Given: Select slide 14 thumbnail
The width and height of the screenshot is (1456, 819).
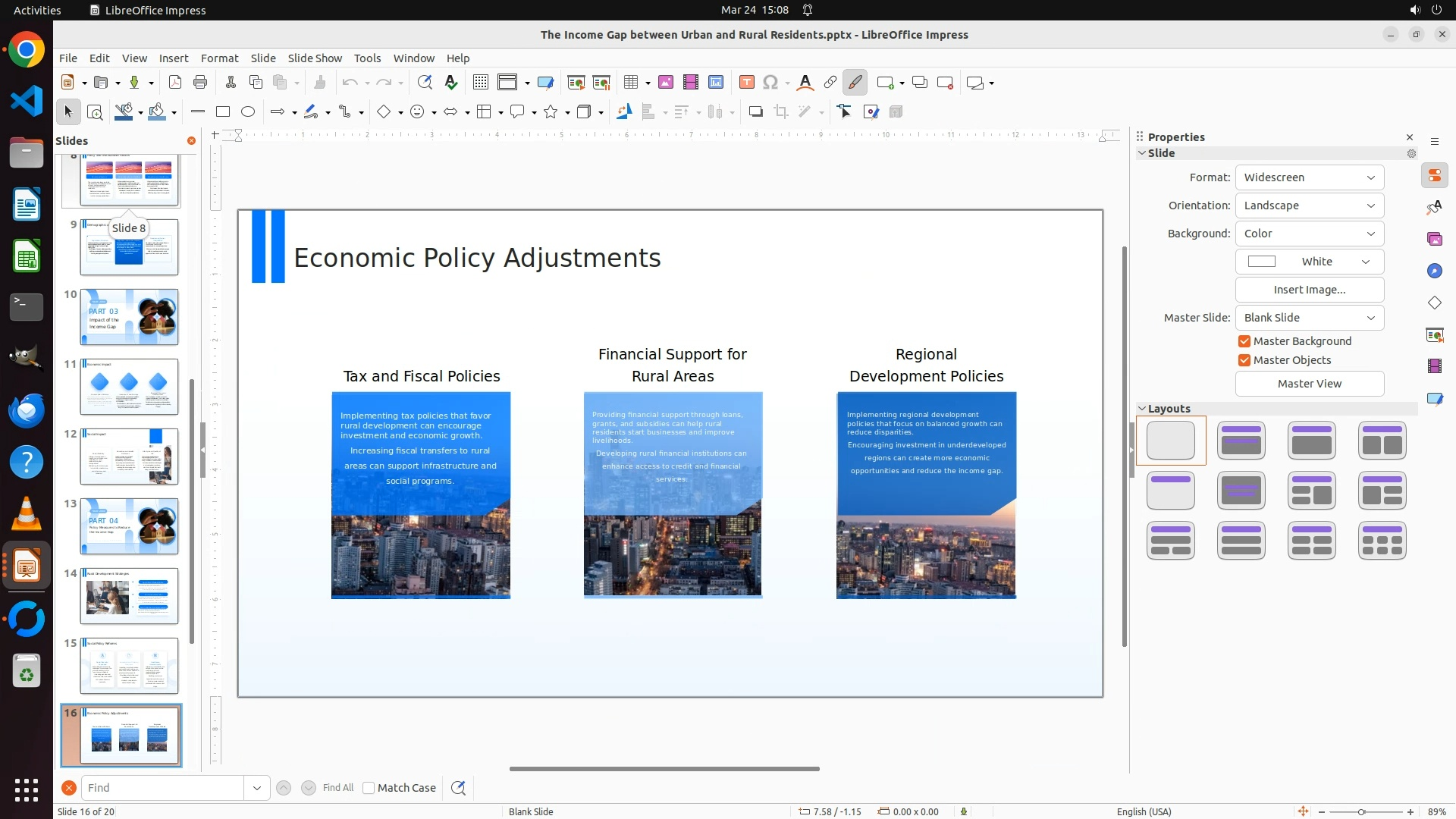Looking at the screenshot, I should coord(129,596).
